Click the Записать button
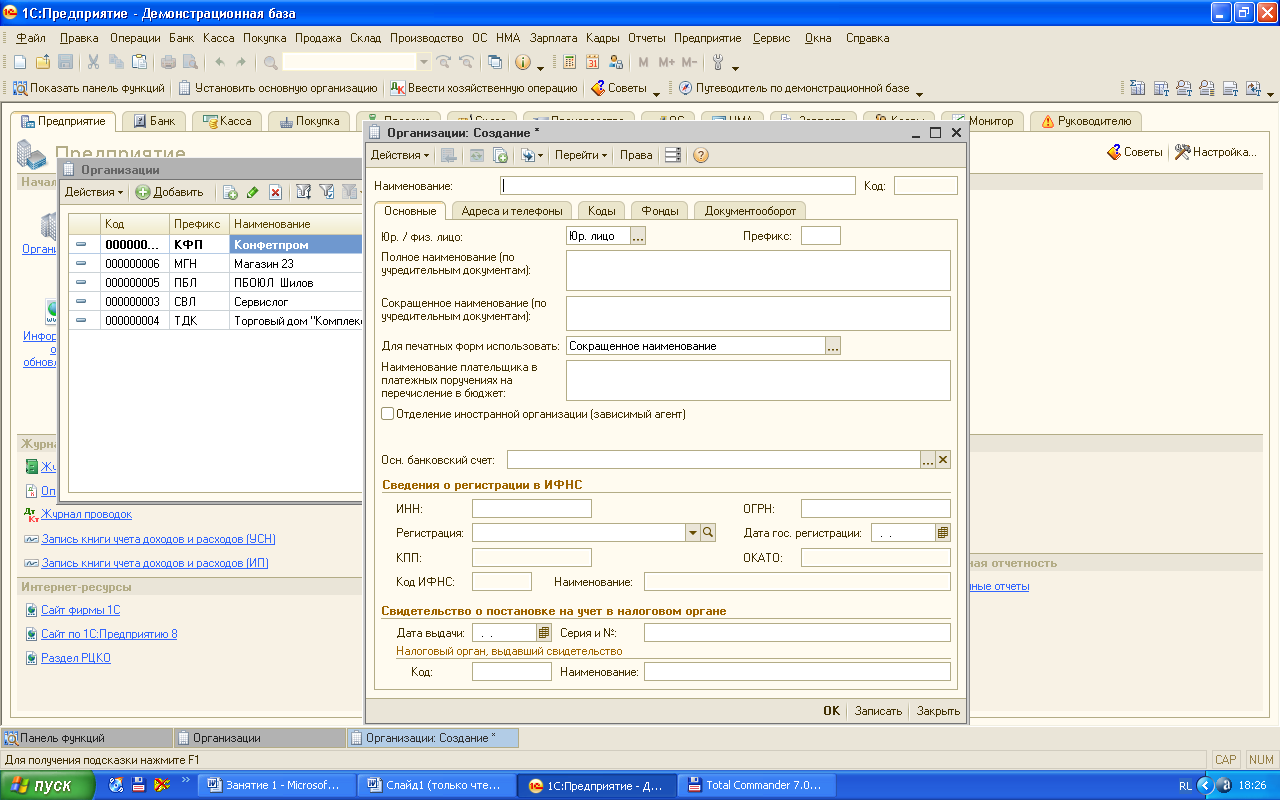Image resolution: width=1280 pixels, height=800 pixels. 878,711
